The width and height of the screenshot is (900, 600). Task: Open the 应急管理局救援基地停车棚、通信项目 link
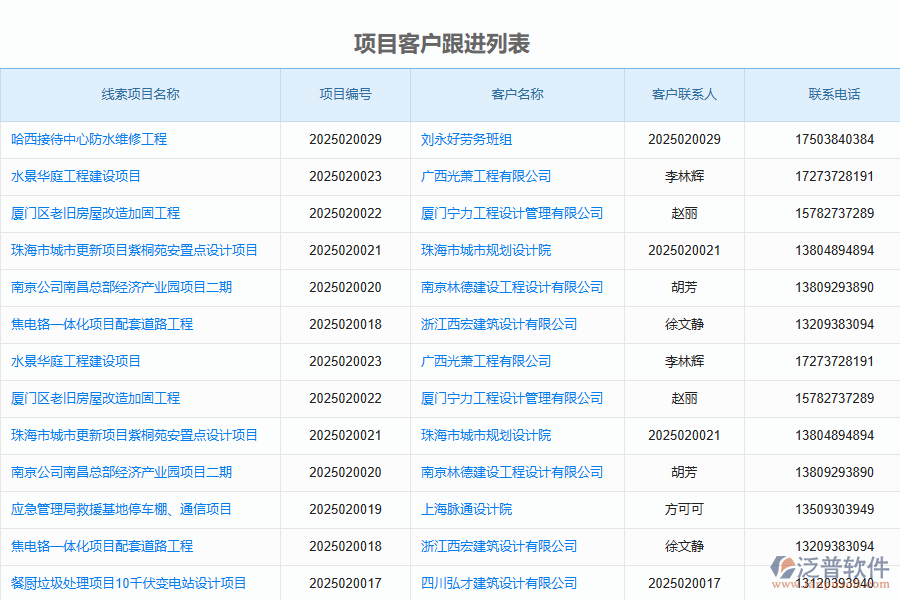pyautogui.click(x=121, y=509)
